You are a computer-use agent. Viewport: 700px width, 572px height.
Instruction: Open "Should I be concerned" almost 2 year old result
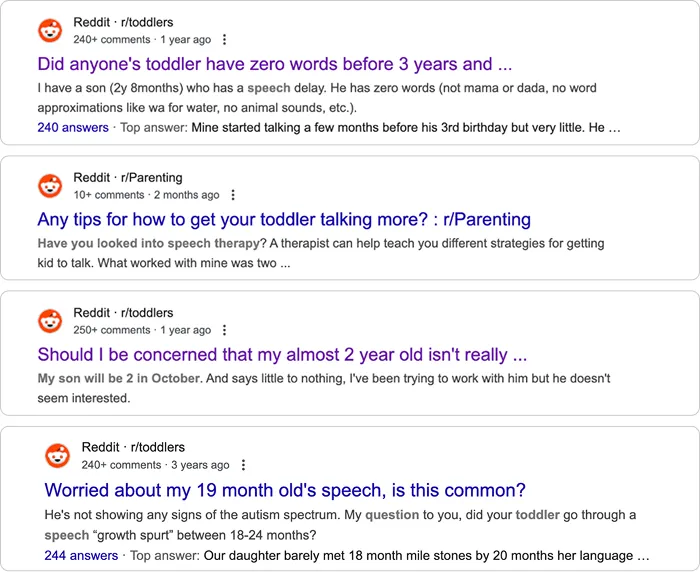[x=282, y=354]
